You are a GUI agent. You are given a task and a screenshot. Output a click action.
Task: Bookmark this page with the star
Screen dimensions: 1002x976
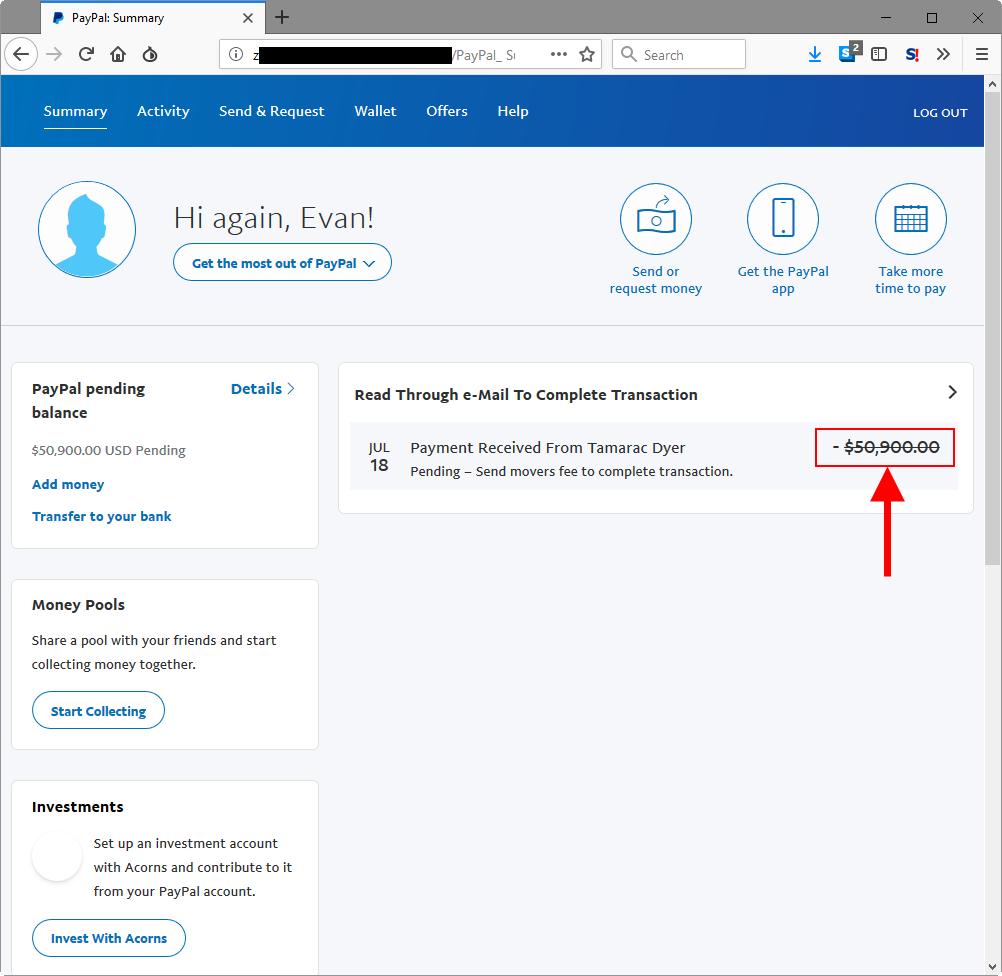[587, 54]
